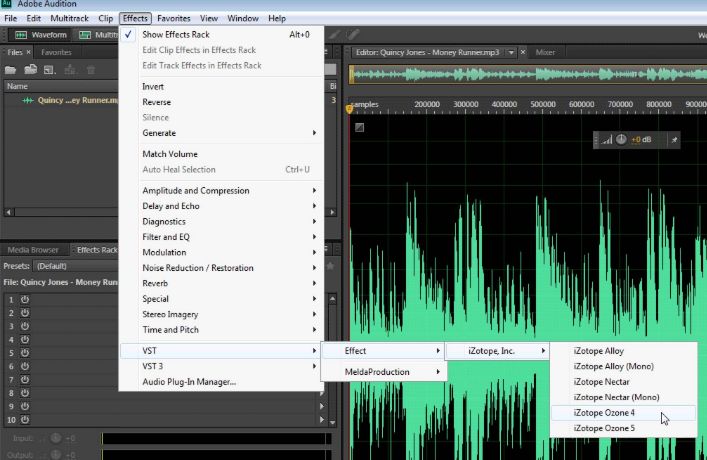707x460 pixels.
Task: Select iZotope Ozone 5 plug-in
Action: tap(623, 428)
